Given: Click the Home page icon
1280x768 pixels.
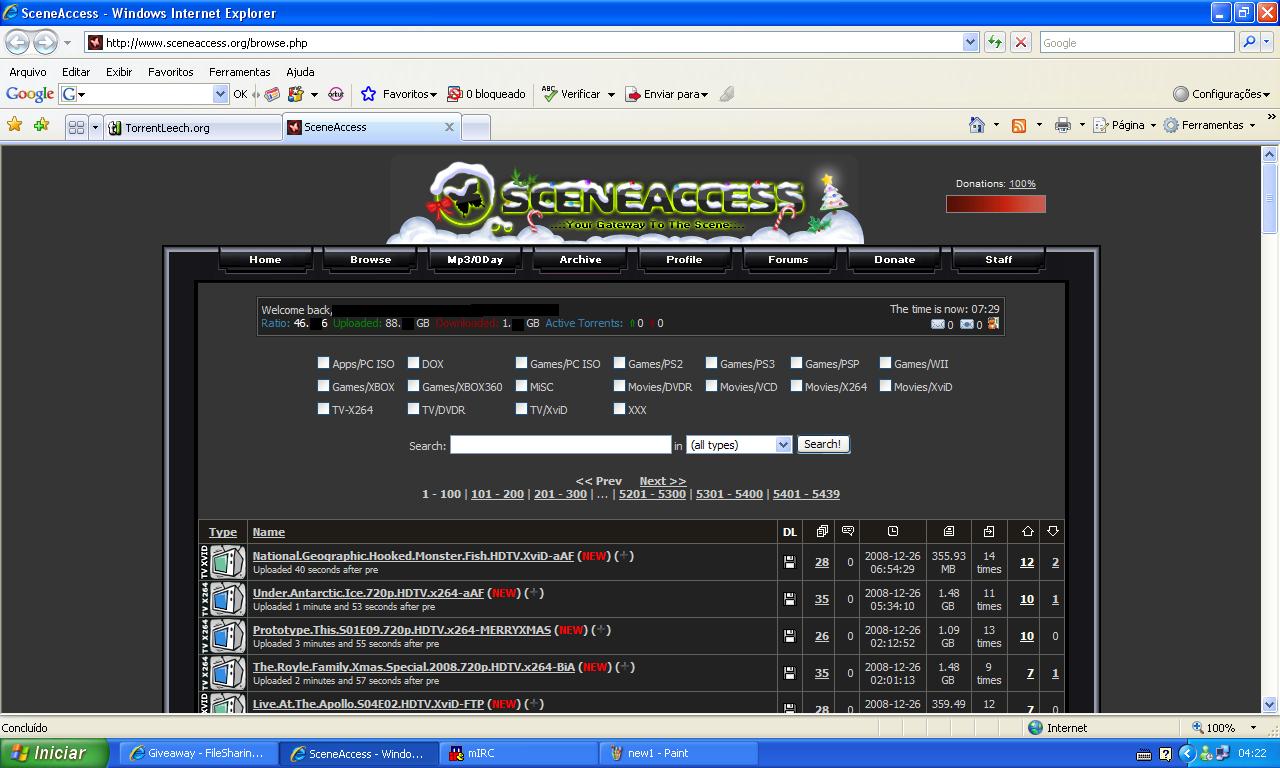Looking at the screenshot, I should coord(977,125).
